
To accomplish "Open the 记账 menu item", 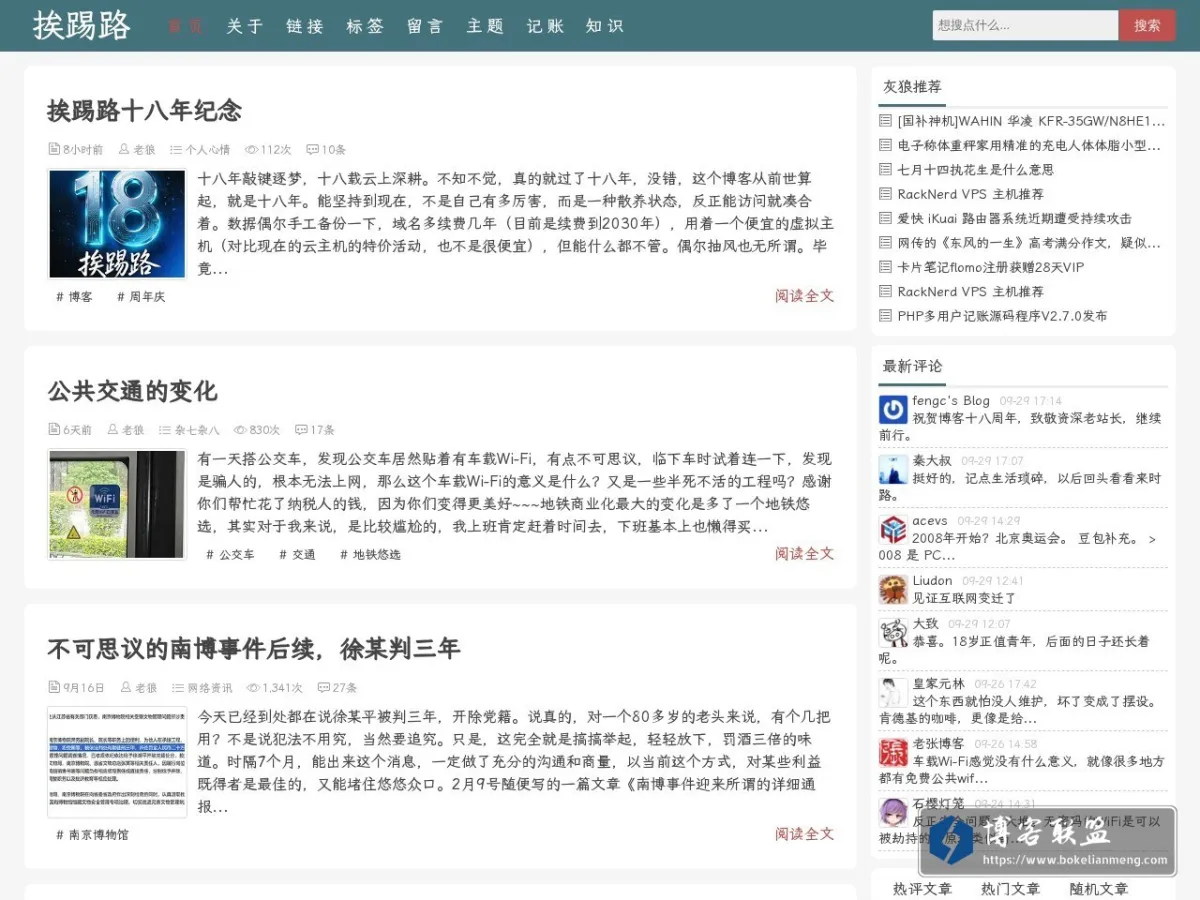I will click(544, 26).
